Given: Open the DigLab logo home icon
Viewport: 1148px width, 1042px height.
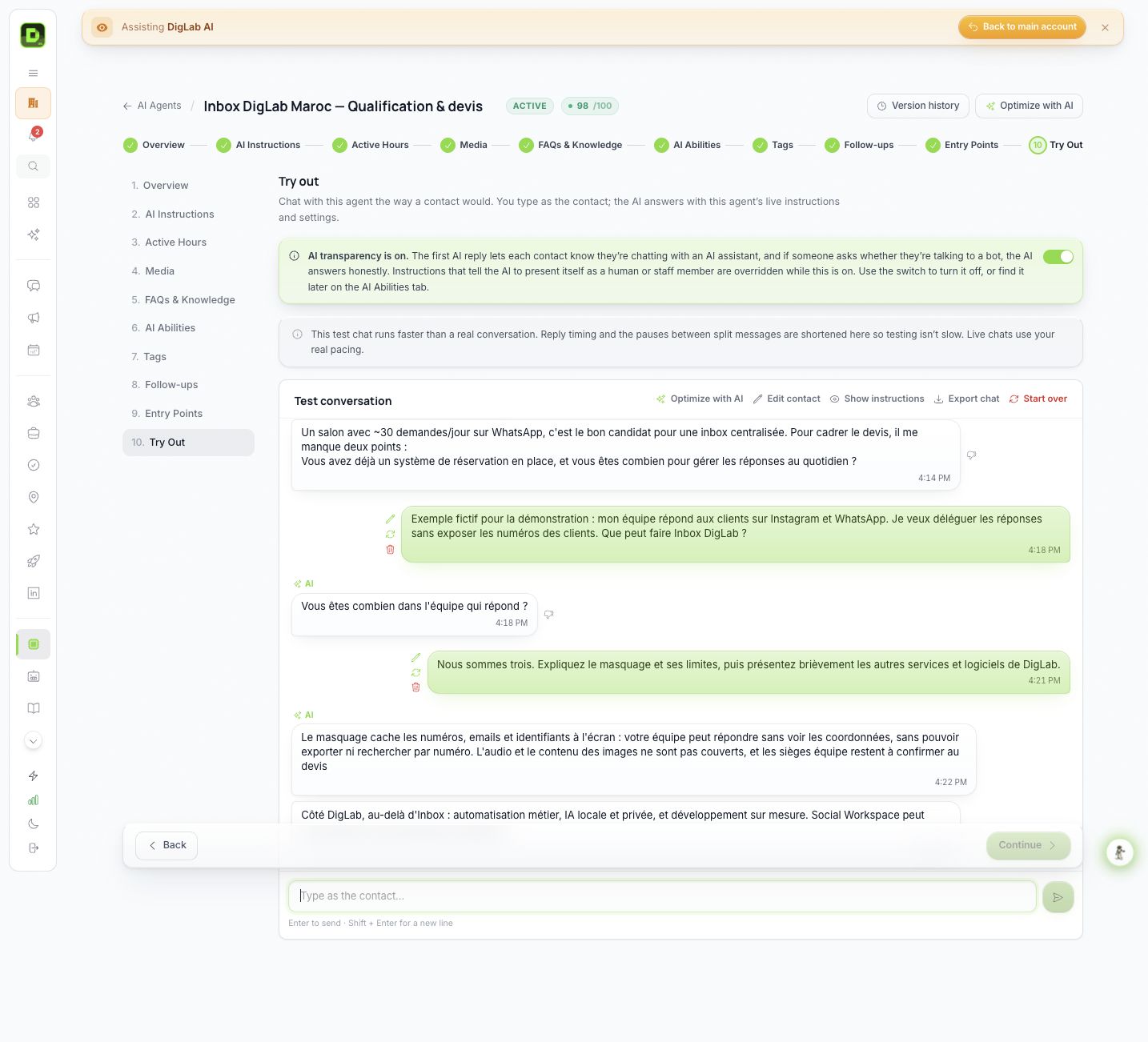Looking at the screenshot, I should click(x=33, y=35).
